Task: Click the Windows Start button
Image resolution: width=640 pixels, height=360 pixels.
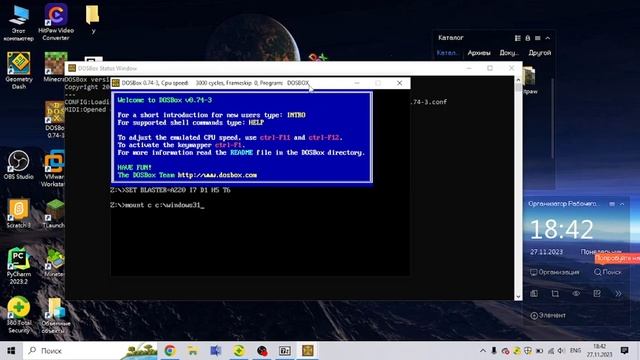Action: tap(11, 351)
